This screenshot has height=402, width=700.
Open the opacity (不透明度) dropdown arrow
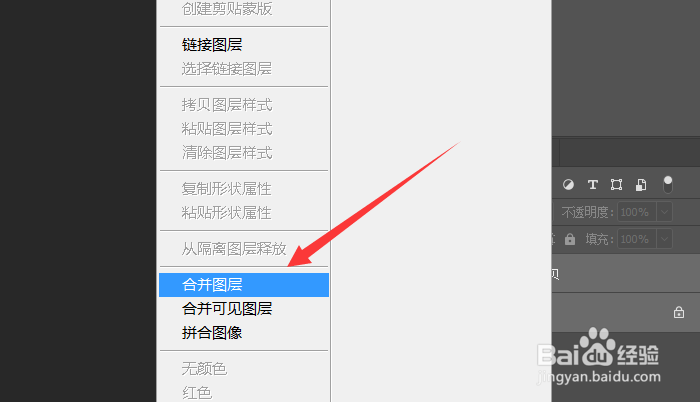(664, 212)
